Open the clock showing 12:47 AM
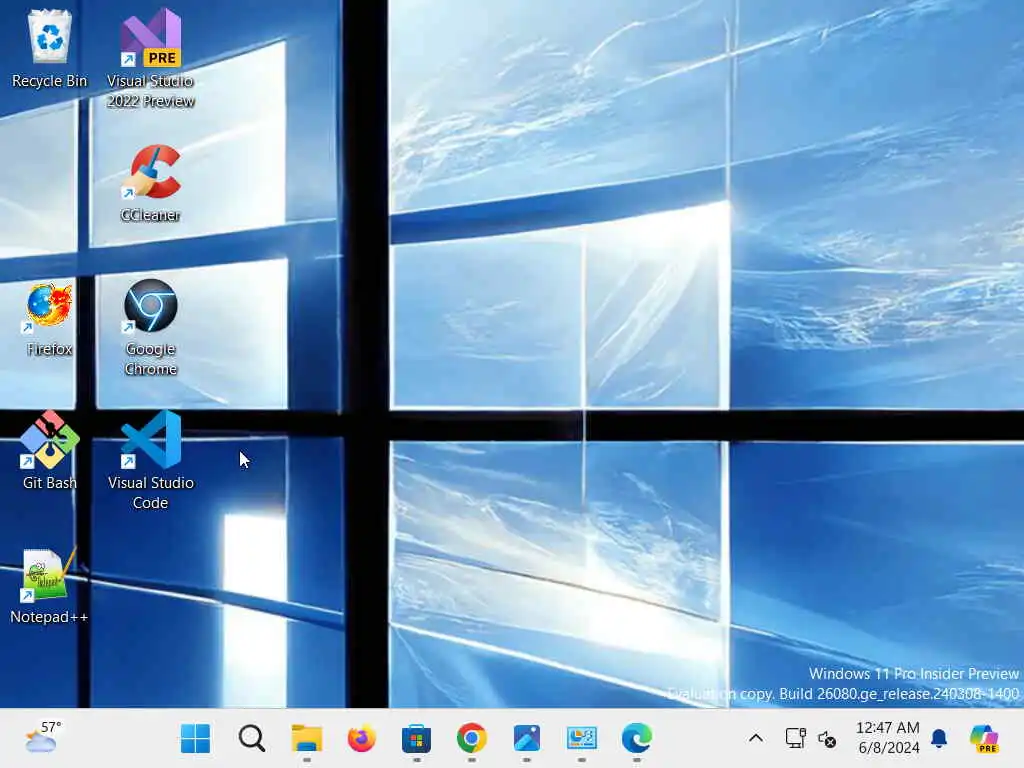The image size is (1024, 768). [x=888, y=738]
